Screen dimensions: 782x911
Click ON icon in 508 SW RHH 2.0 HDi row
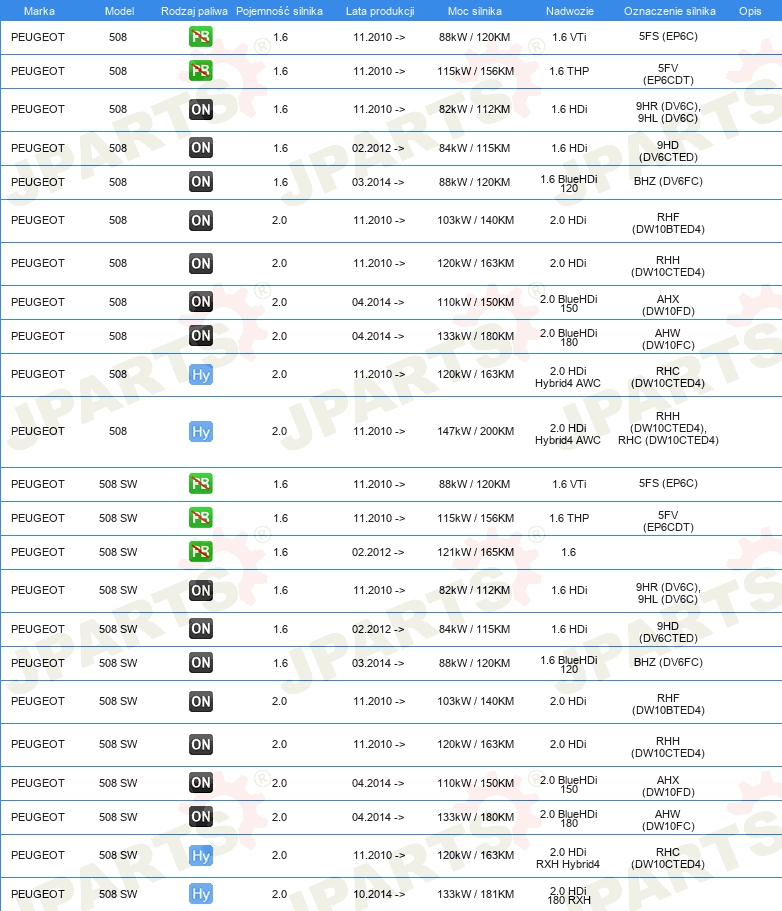(x=200, y=744)
